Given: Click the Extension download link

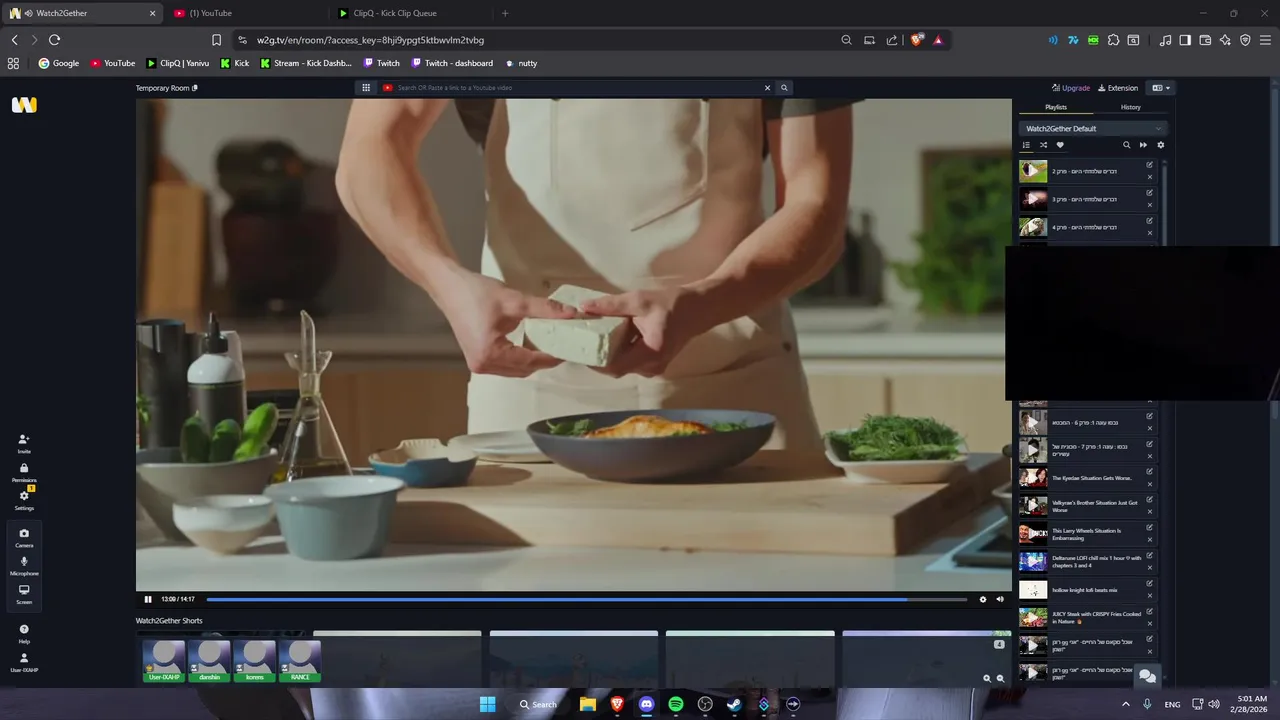Looking at the screenshot, I should [1118, 88].
